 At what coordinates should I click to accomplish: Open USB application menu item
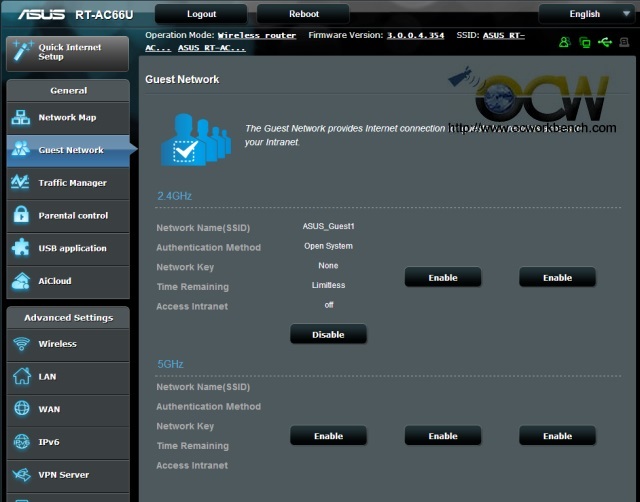coord(68,249)
